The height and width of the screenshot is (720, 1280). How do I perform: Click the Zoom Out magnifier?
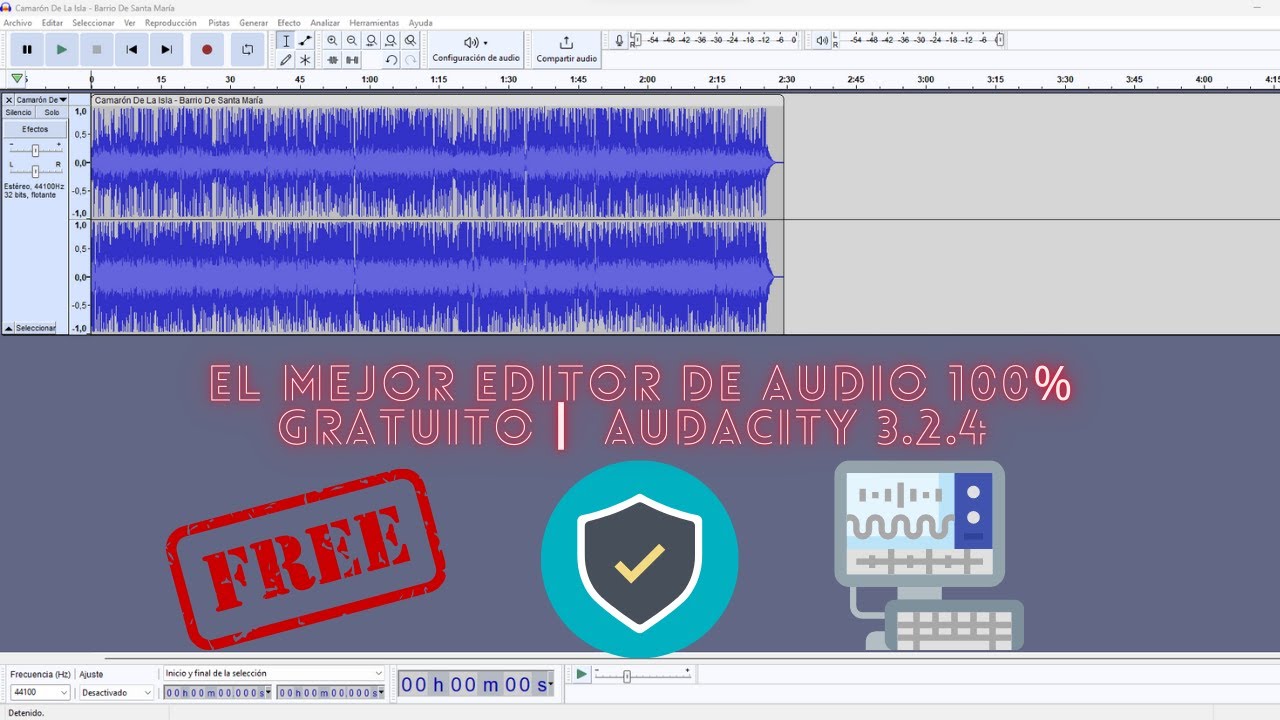tap(351, 41)
